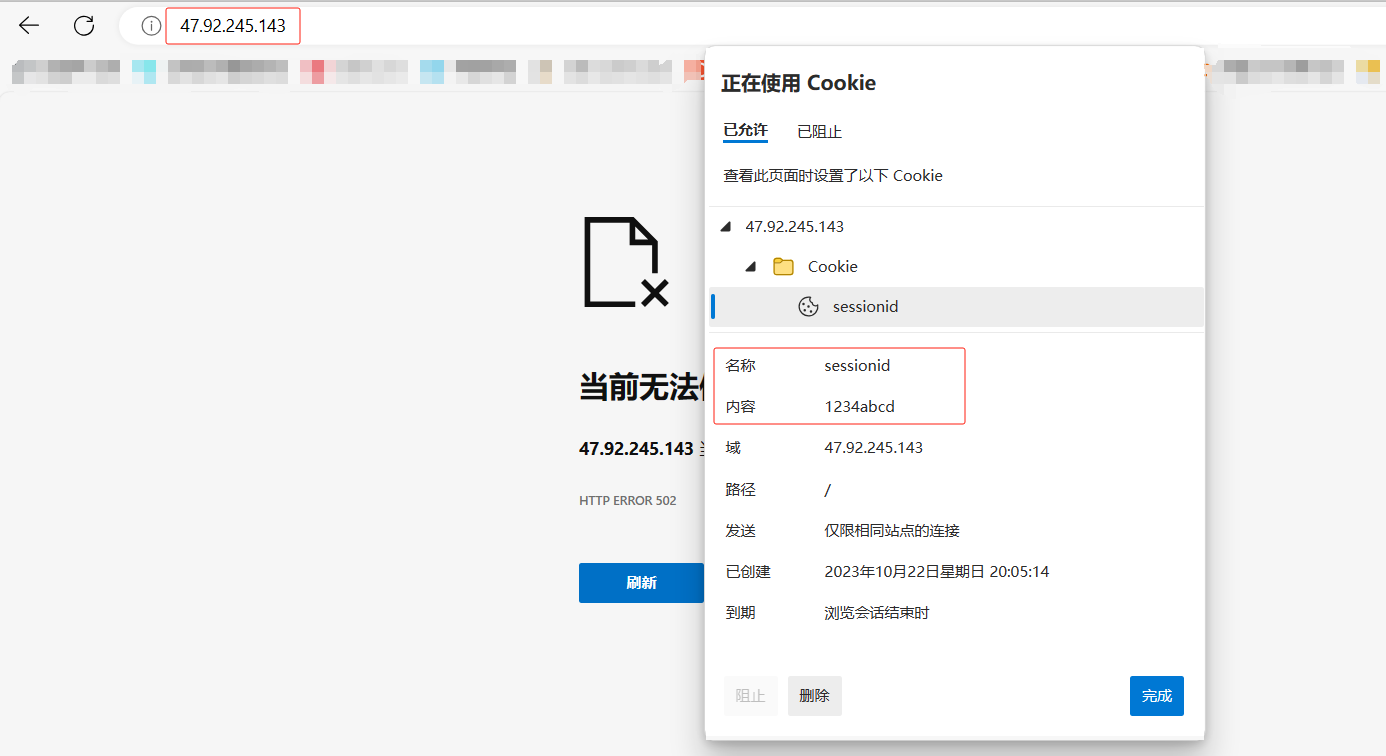Viewport: 1386px width, 756px height.
Task: Select the Cookie folder icon
Action: pos(784,267)
